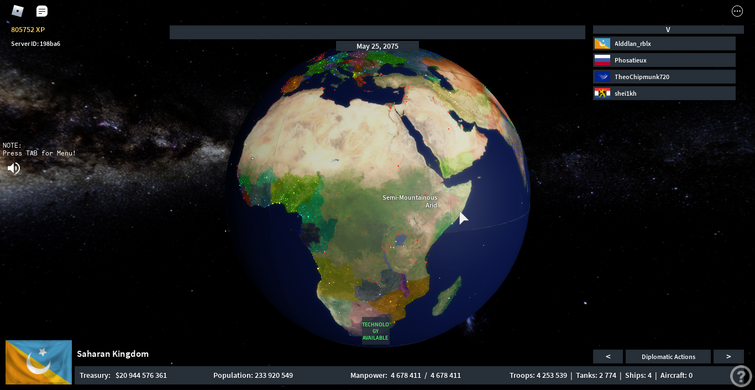Select player TheoChipmunk720 in list
Image resolution: width=755 pixels, height=390 pixels.
pyautogui.click(x=664, y=77)
